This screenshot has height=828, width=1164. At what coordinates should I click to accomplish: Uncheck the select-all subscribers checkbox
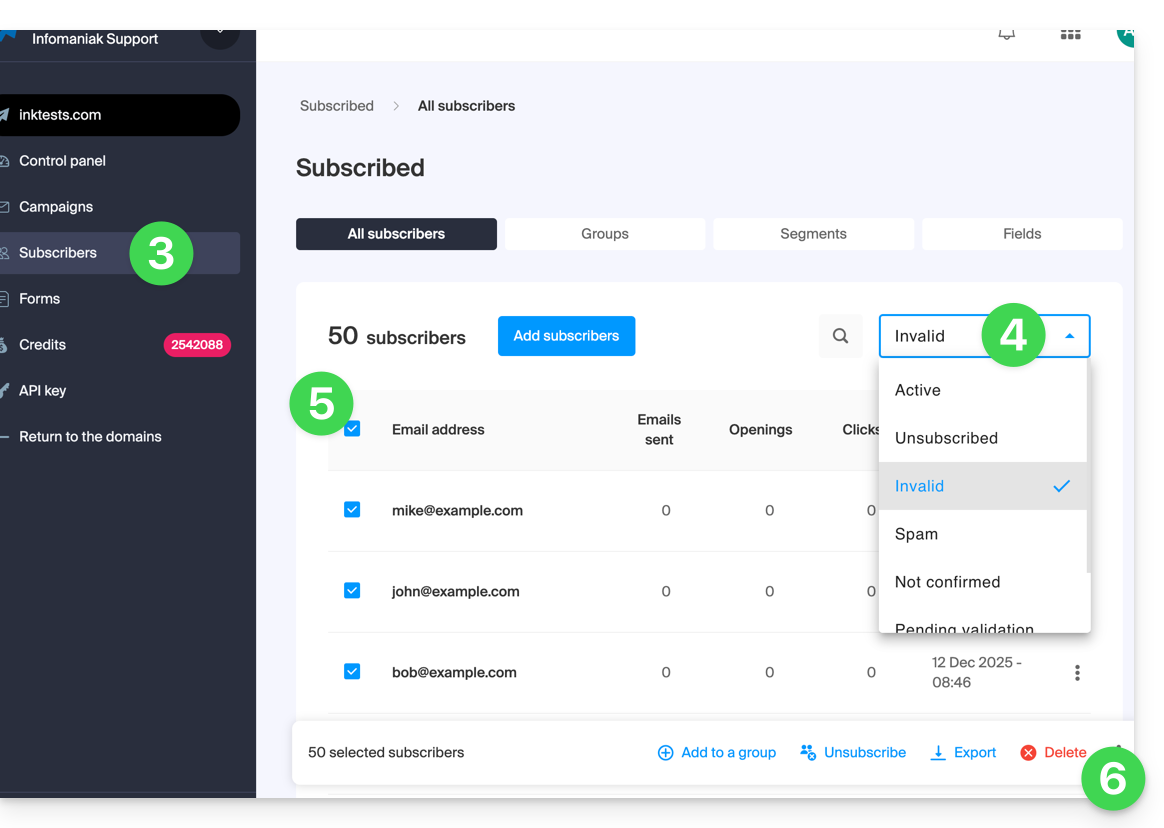tap(352, 429)
